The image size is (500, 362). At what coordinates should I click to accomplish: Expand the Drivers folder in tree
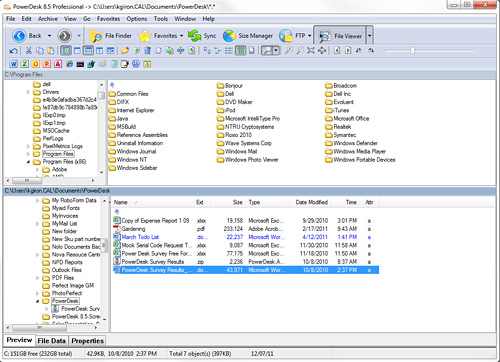click(28, 92)
